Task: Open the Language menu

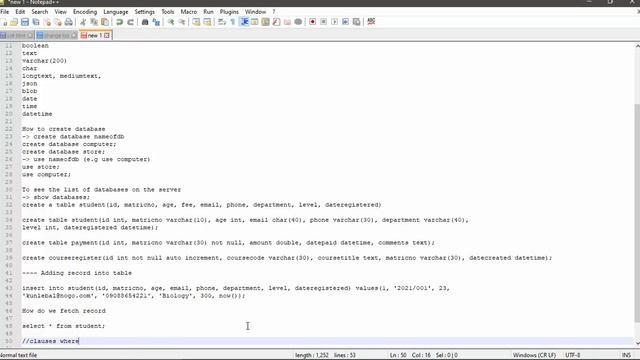Action: (x=116, y=12)
